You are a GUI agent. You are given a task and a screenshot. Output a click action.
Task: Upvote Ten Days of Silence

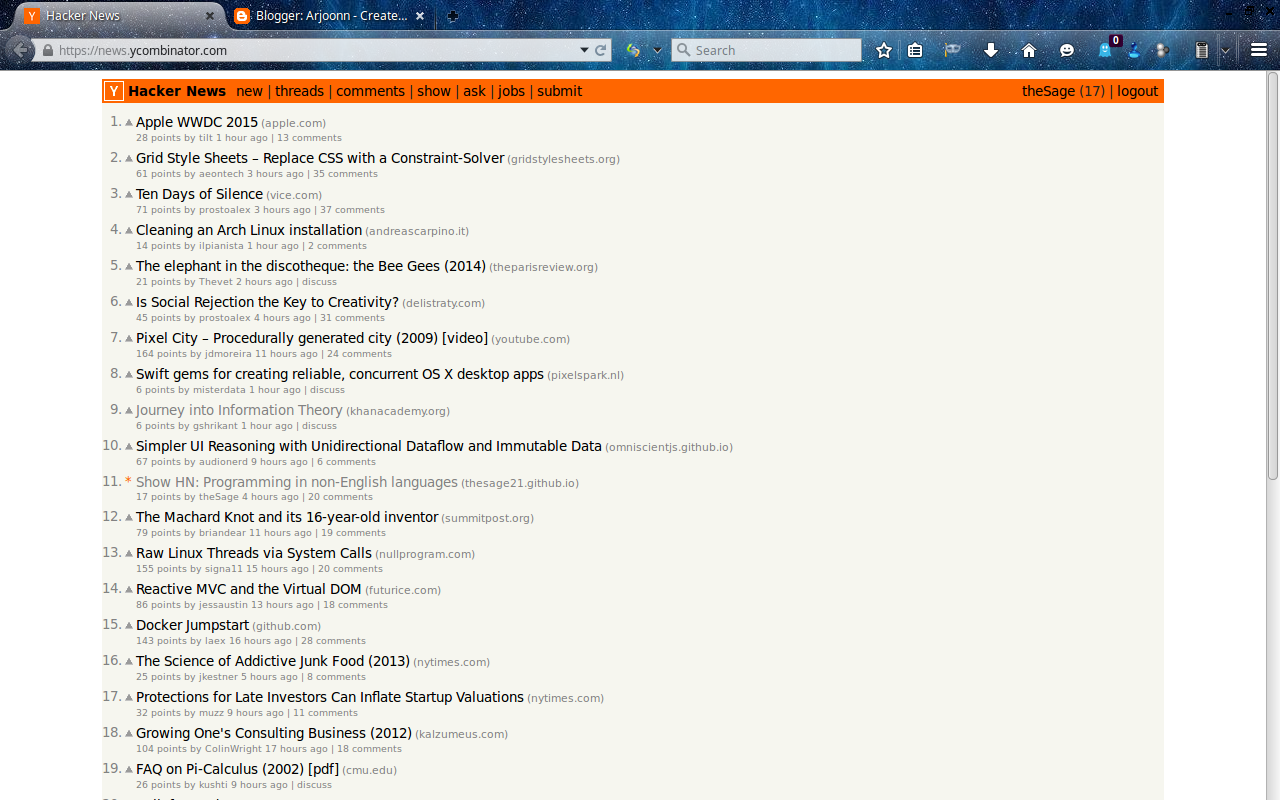click(x=129, y=194)
